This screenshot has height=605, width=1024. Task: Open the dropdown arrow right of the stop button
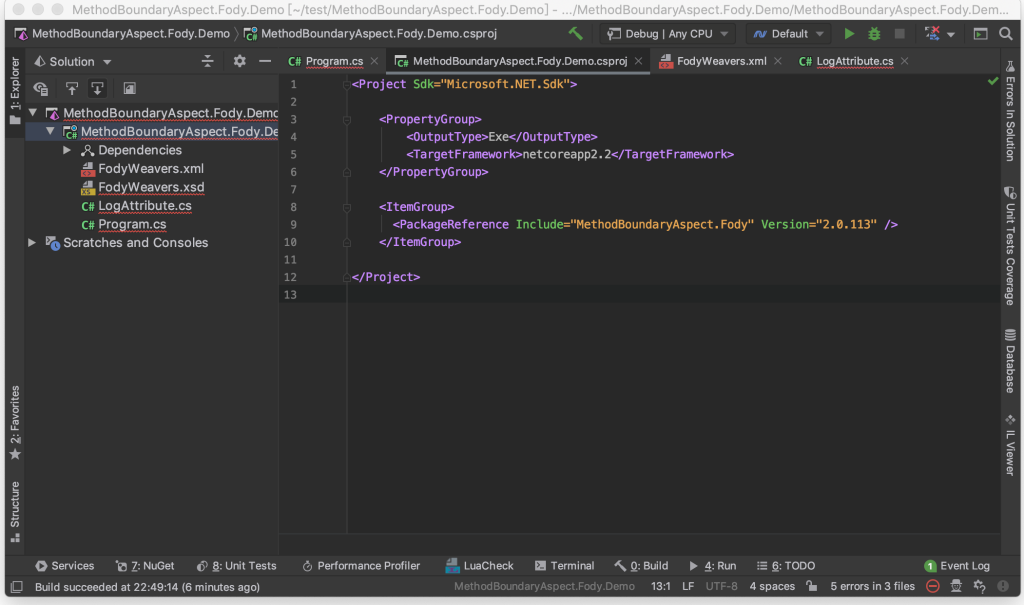click(x=951, y=34)
